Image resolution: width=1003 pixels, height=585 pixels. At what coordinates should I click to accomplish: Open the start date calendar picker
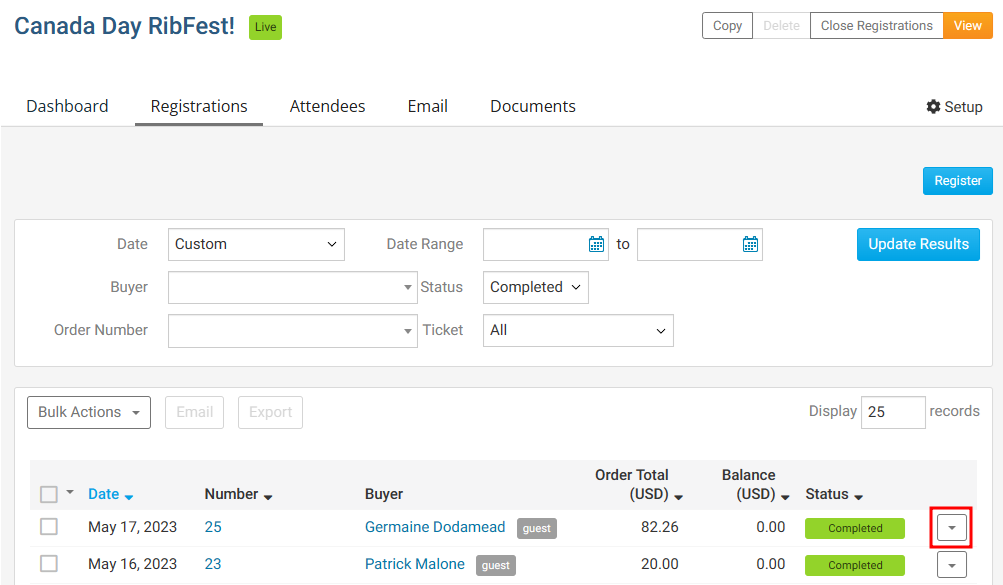(596, 244)
